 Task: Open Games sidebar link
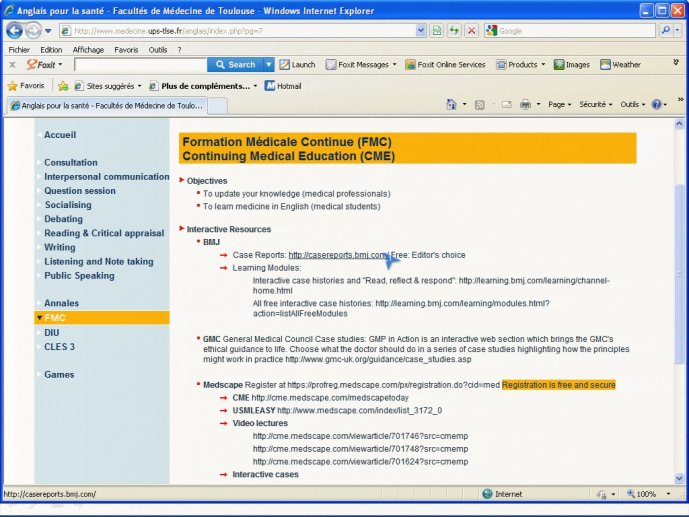[59, 375]
